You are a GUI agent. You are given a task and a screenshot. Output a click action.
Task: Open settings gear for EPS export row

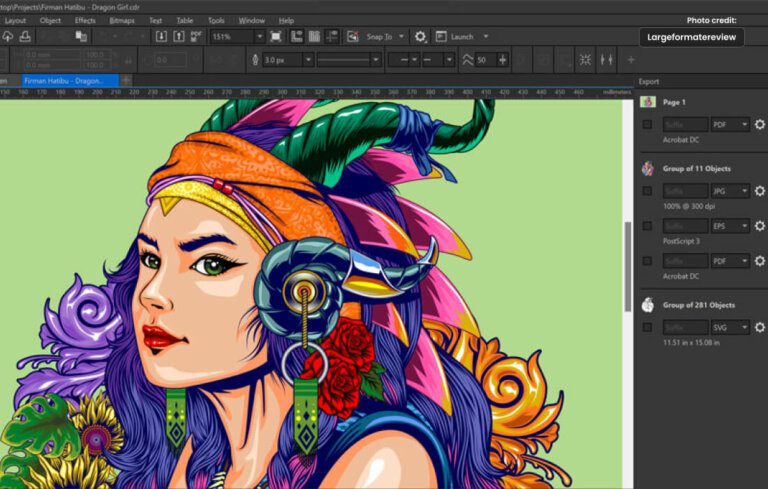coord(760,225)
